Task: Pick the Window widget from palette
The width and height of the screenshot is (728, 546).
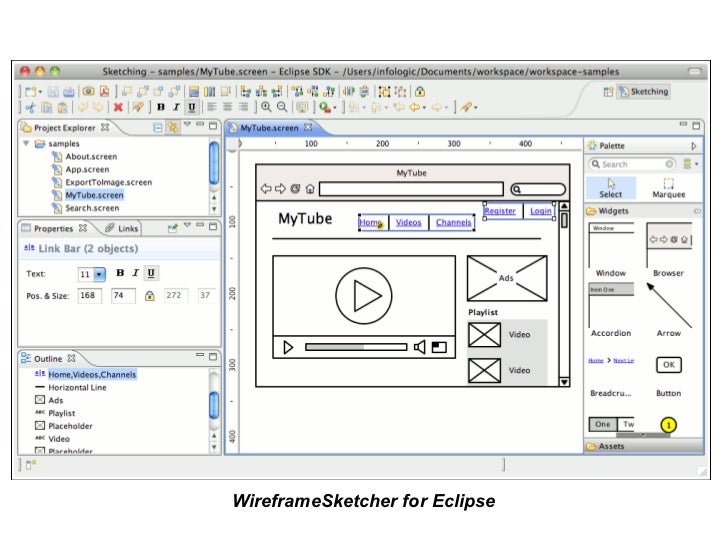Action: (611, 250)
